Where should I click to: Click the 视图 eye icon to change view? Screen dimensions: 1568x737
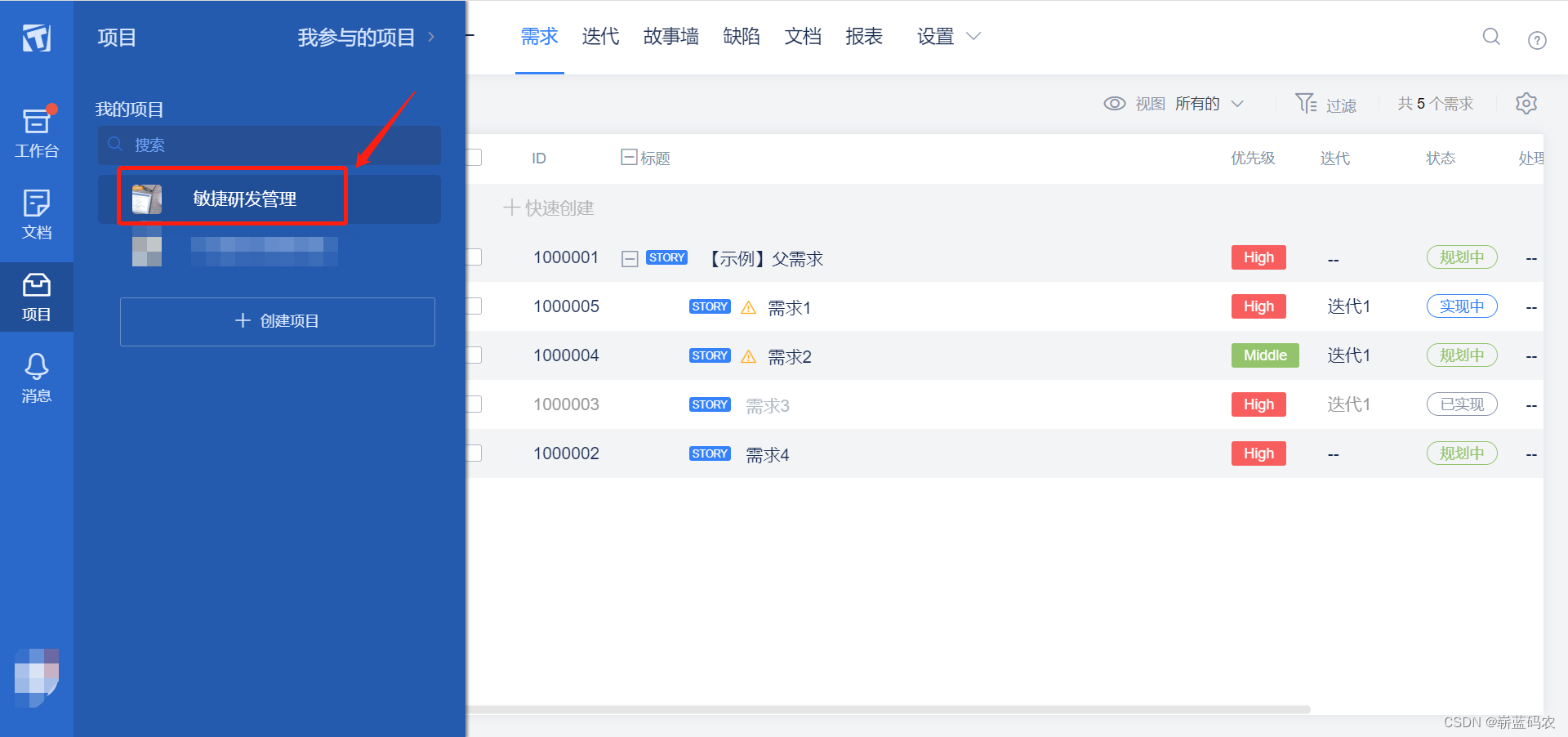pos(1114,104)
